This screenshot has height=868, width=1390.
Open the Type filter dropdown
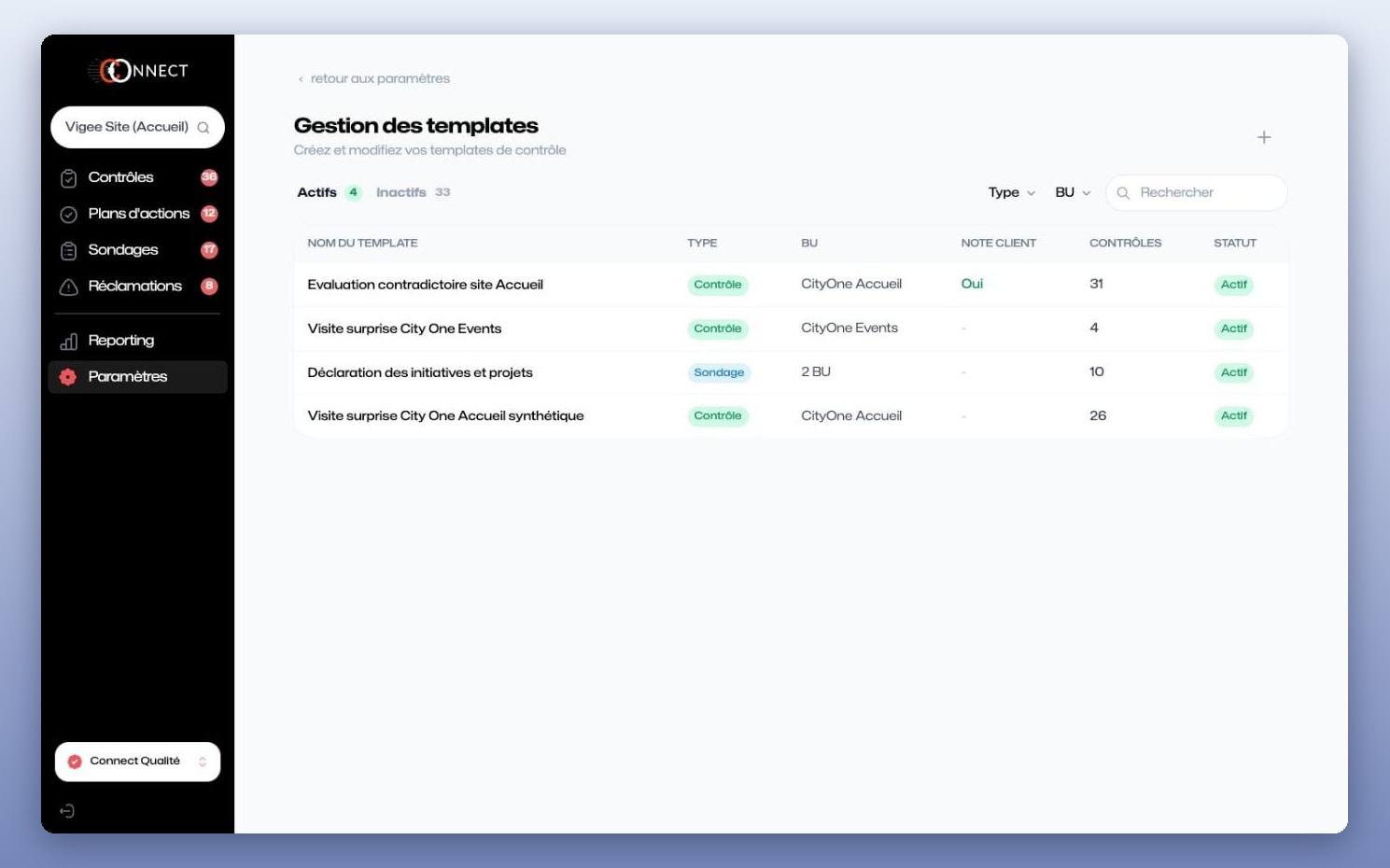(1012, 192)
